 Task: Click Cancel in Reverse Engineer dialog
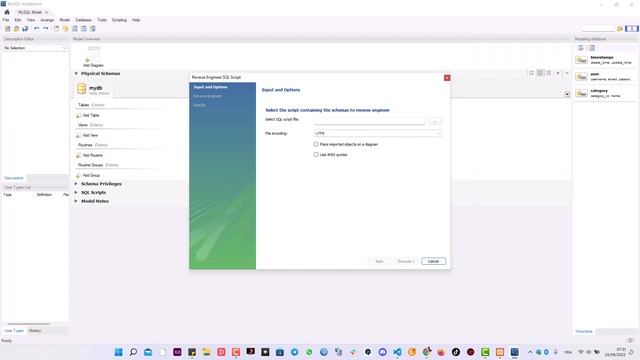(433, 261)
